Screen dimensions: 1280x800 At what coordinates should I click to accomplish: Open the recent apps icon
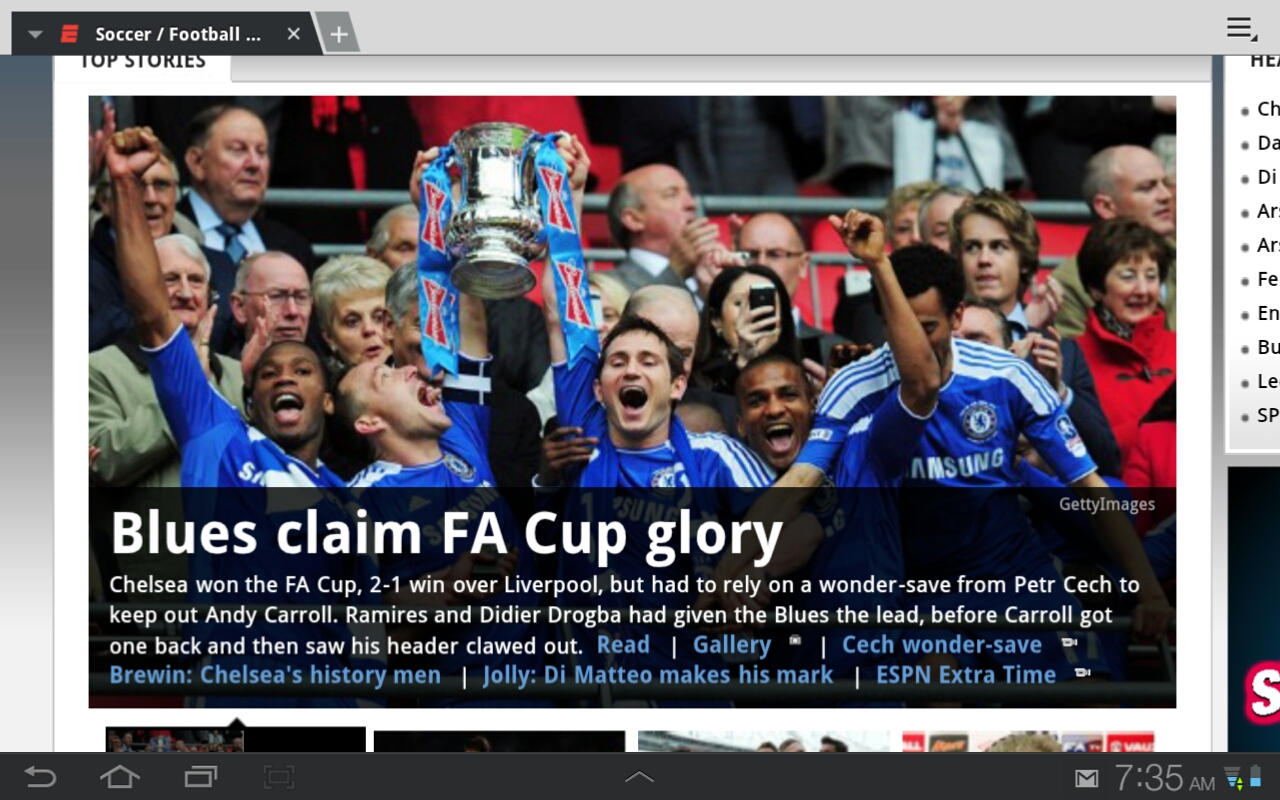coord(200,777)
